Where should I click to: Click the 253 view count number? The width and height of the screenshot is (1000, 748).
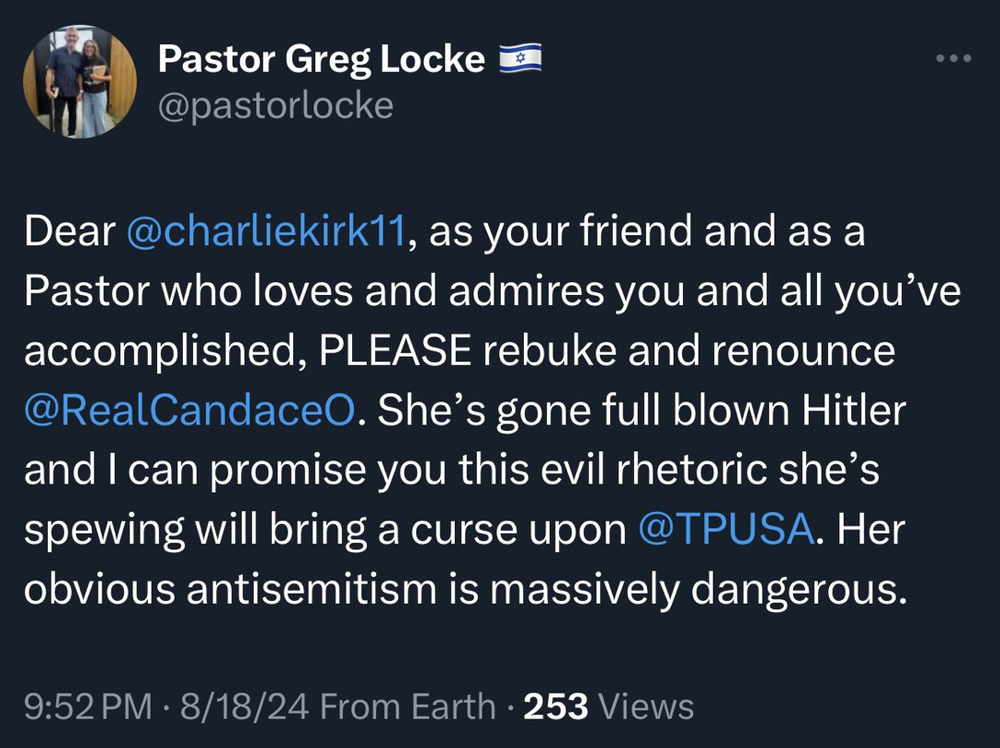(x=556, y=707)
